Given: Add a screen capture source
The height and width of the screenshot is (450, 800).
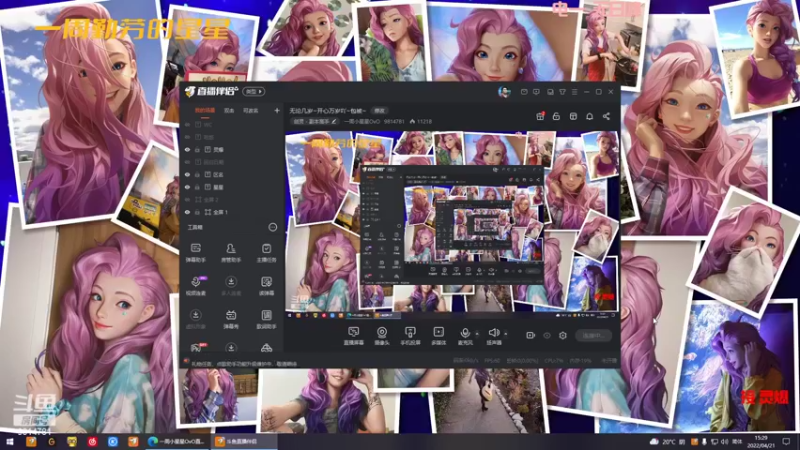Looking at the screenshot, I should 354,336.
